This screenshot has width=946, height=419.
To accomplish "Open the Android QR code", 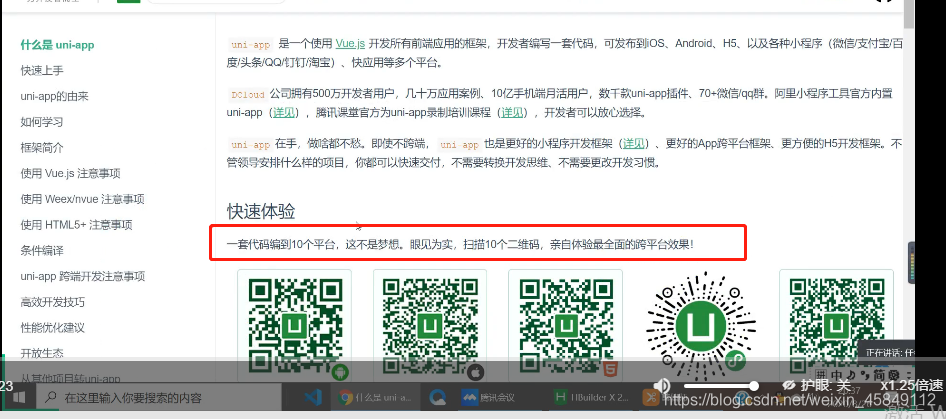I will (x=294, y=325).
